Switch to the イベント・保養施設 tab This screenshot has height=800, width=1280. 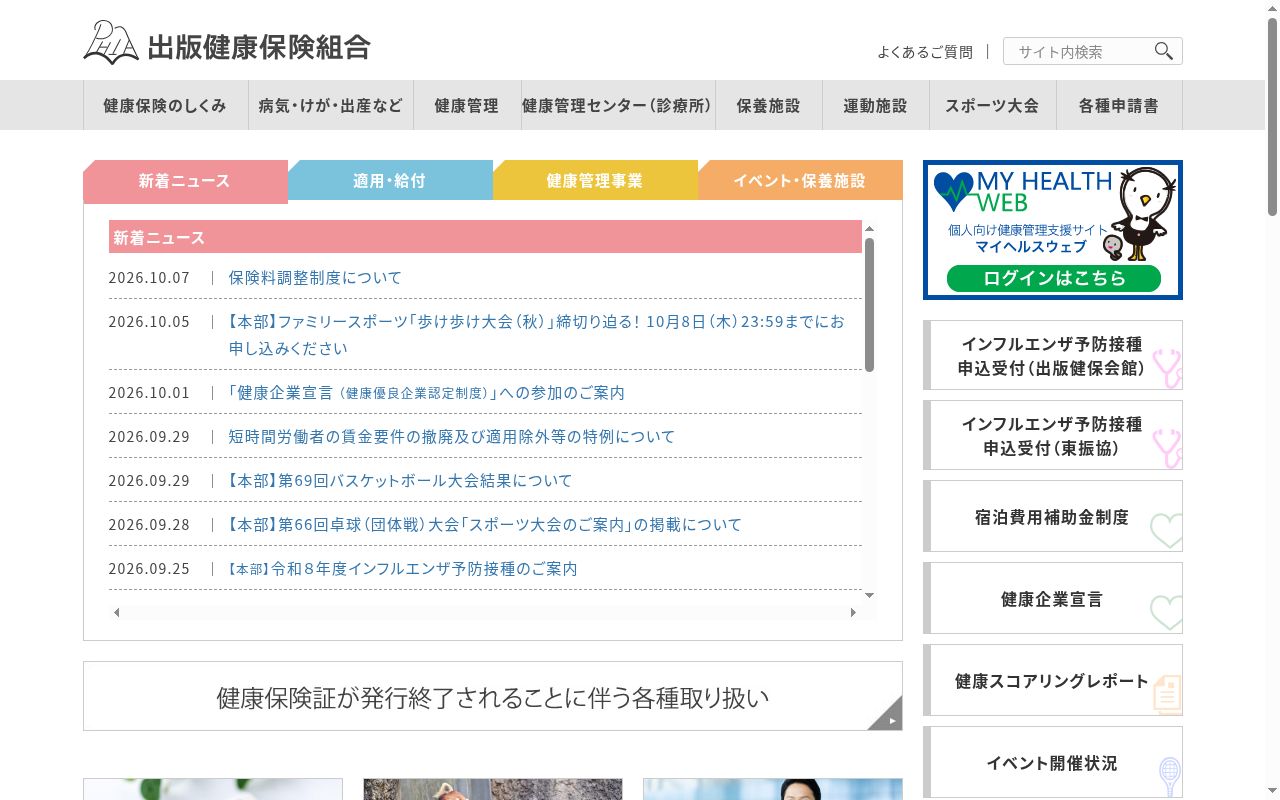coord(800,181)
